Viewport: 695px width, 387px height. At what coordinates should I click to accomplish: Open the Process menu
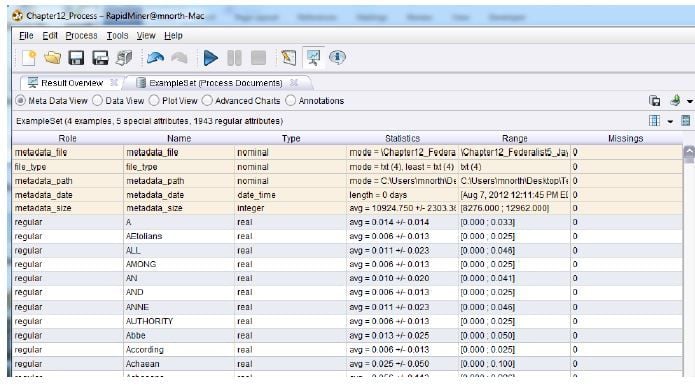pos(82,35)
